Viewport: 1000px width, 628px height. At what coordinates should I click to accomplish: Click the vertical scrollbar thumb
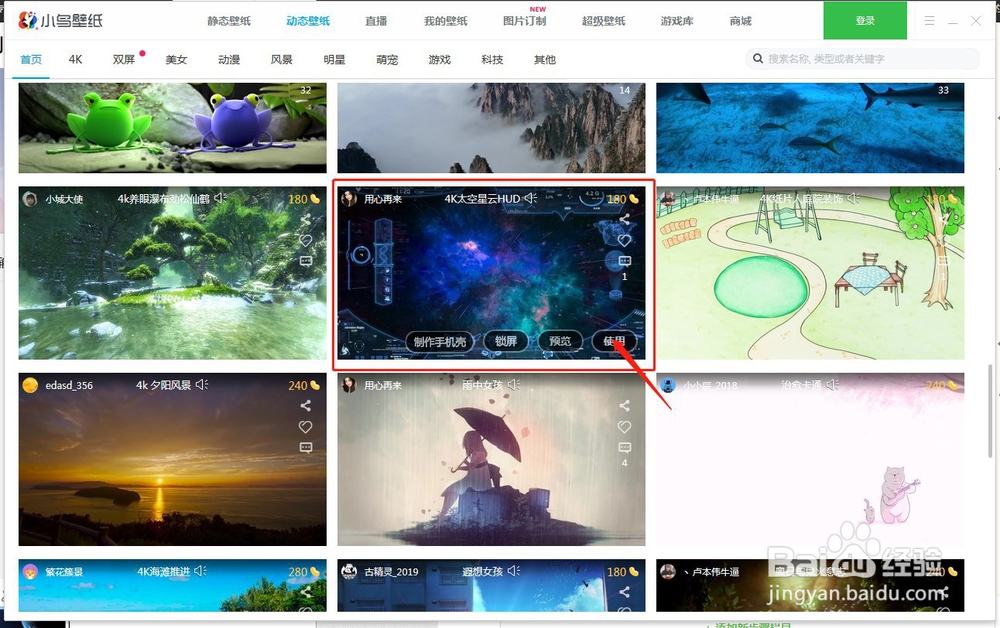click(x=990, y=411)
